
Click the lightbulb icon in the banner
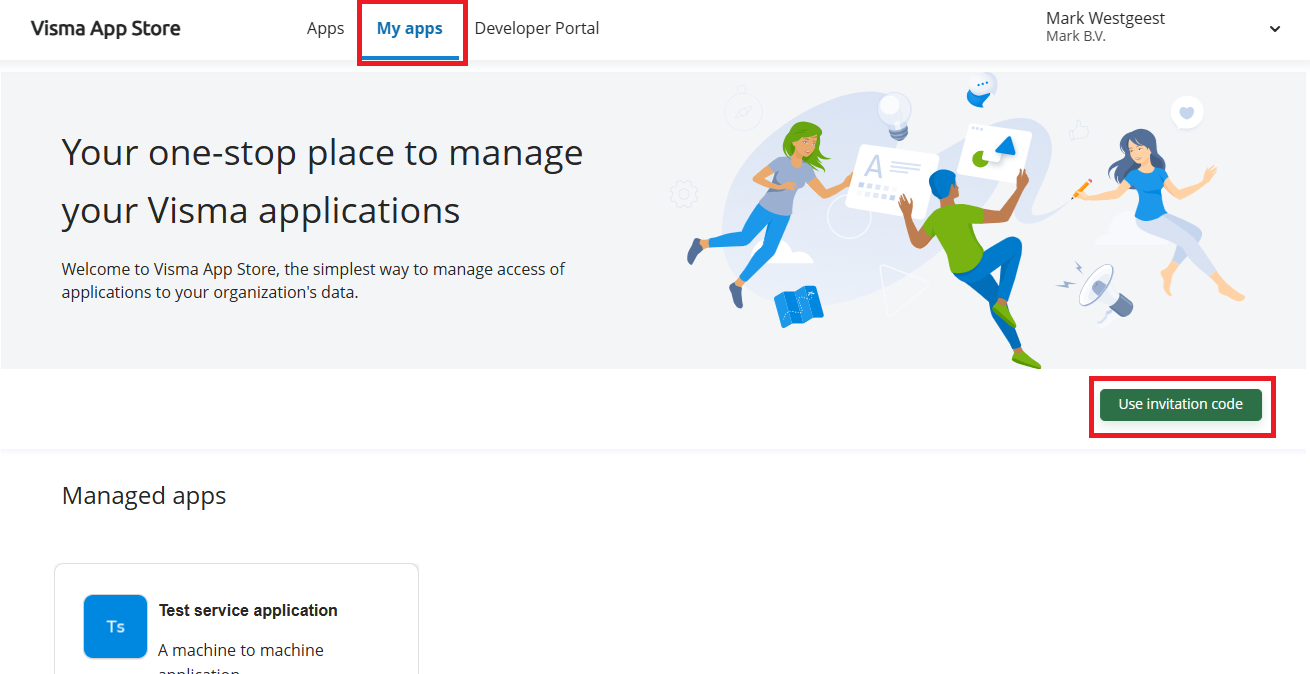[x=894, y=114]
